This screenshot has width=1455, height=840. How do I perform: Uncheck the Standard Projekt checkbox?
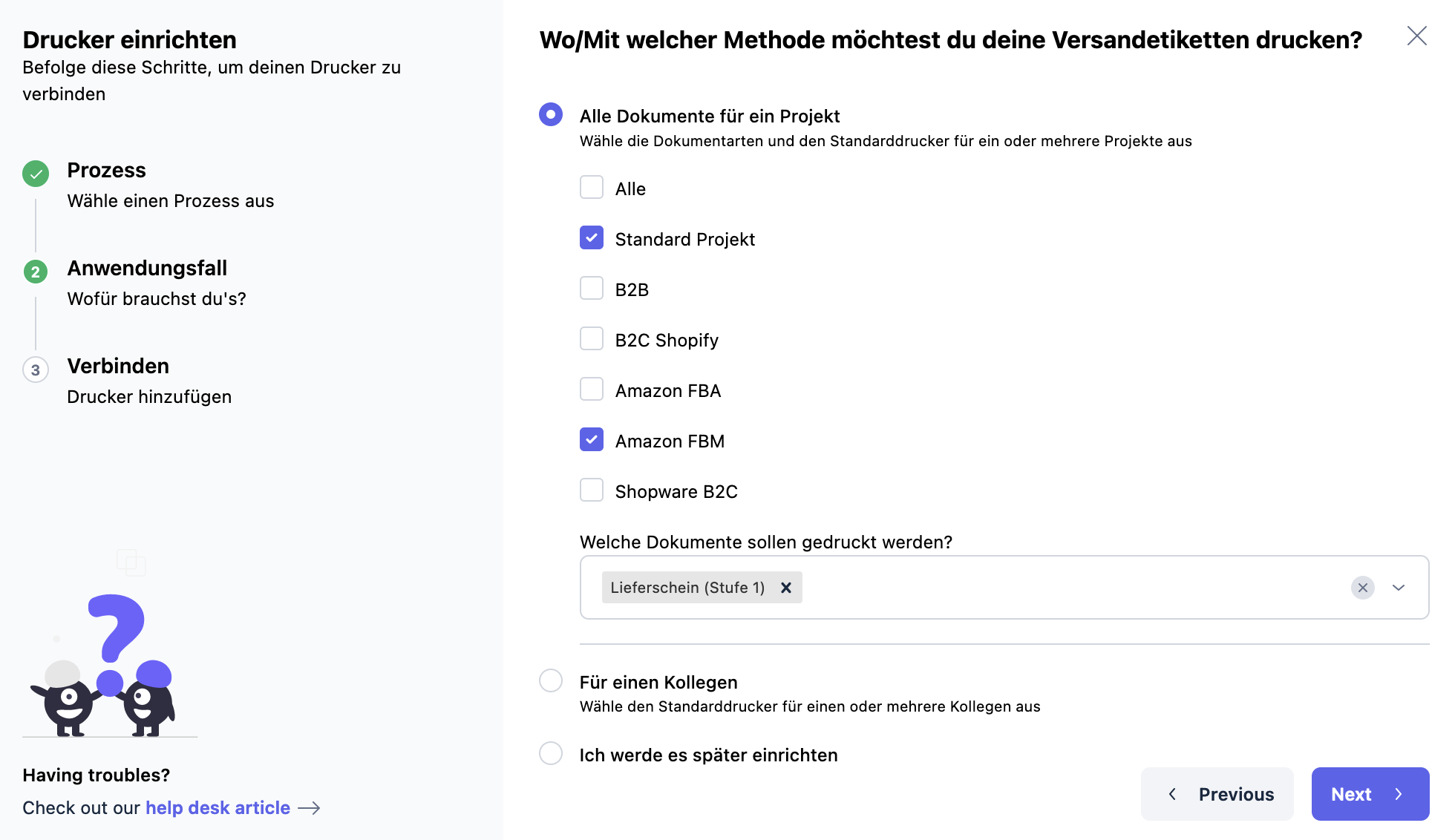(592, 238)
